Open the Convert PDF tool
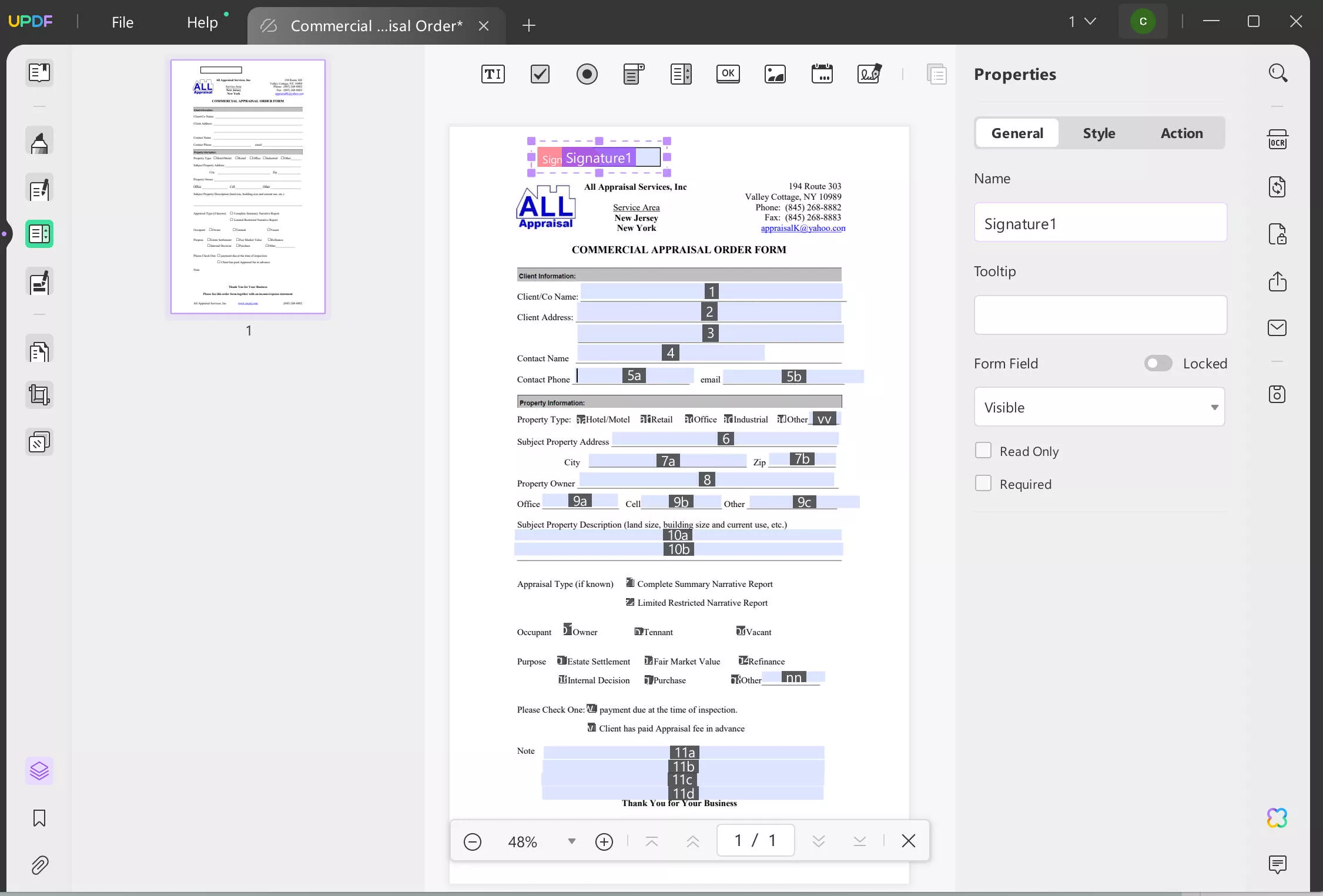 point(1277,187)
